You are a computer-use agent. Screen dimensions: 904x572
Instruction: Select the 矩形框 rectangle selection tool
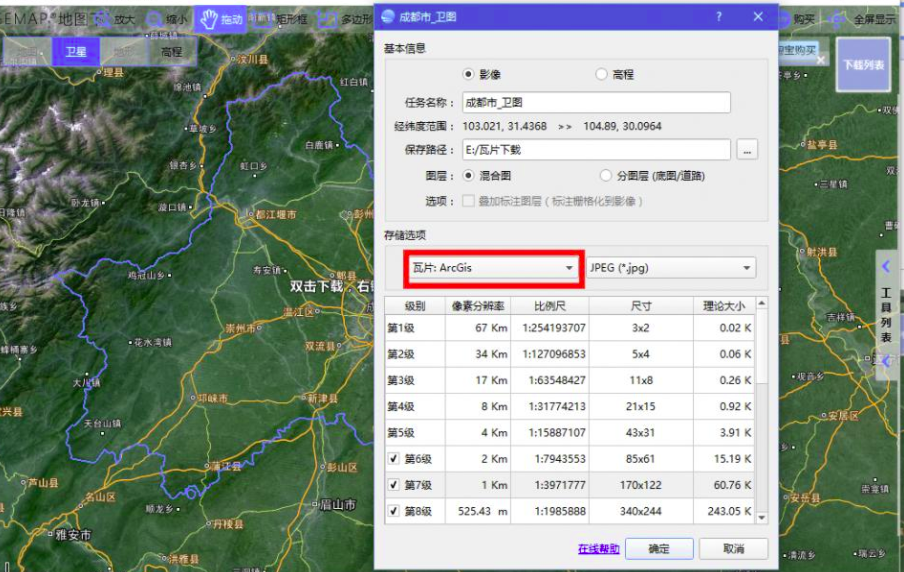278,20
